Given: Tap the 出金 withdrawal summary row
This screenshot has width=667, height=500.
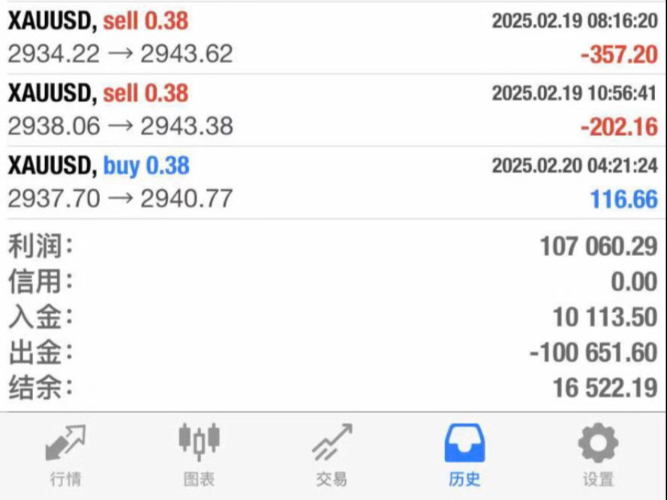Looking at the screenshot, I should pos(333,352).
